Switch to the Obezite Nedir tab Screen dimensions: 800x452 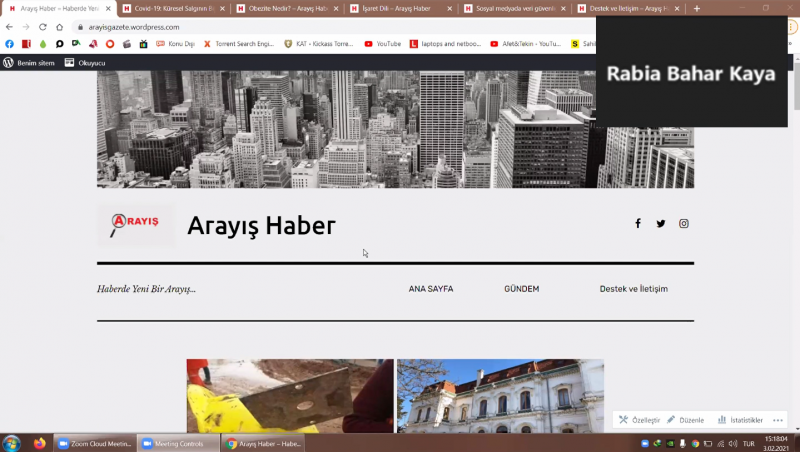pyautogui.click(x=285, y=9)
